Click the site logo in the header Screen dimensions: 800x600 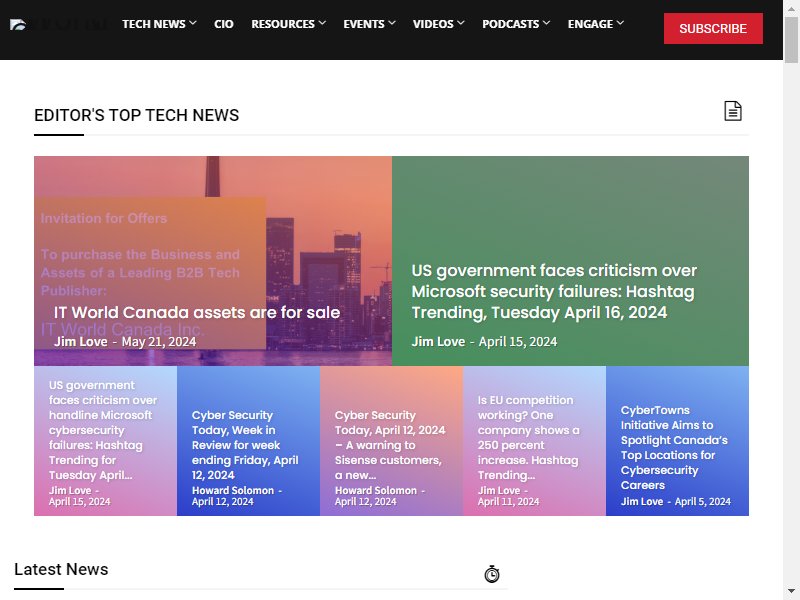(59, 24)
